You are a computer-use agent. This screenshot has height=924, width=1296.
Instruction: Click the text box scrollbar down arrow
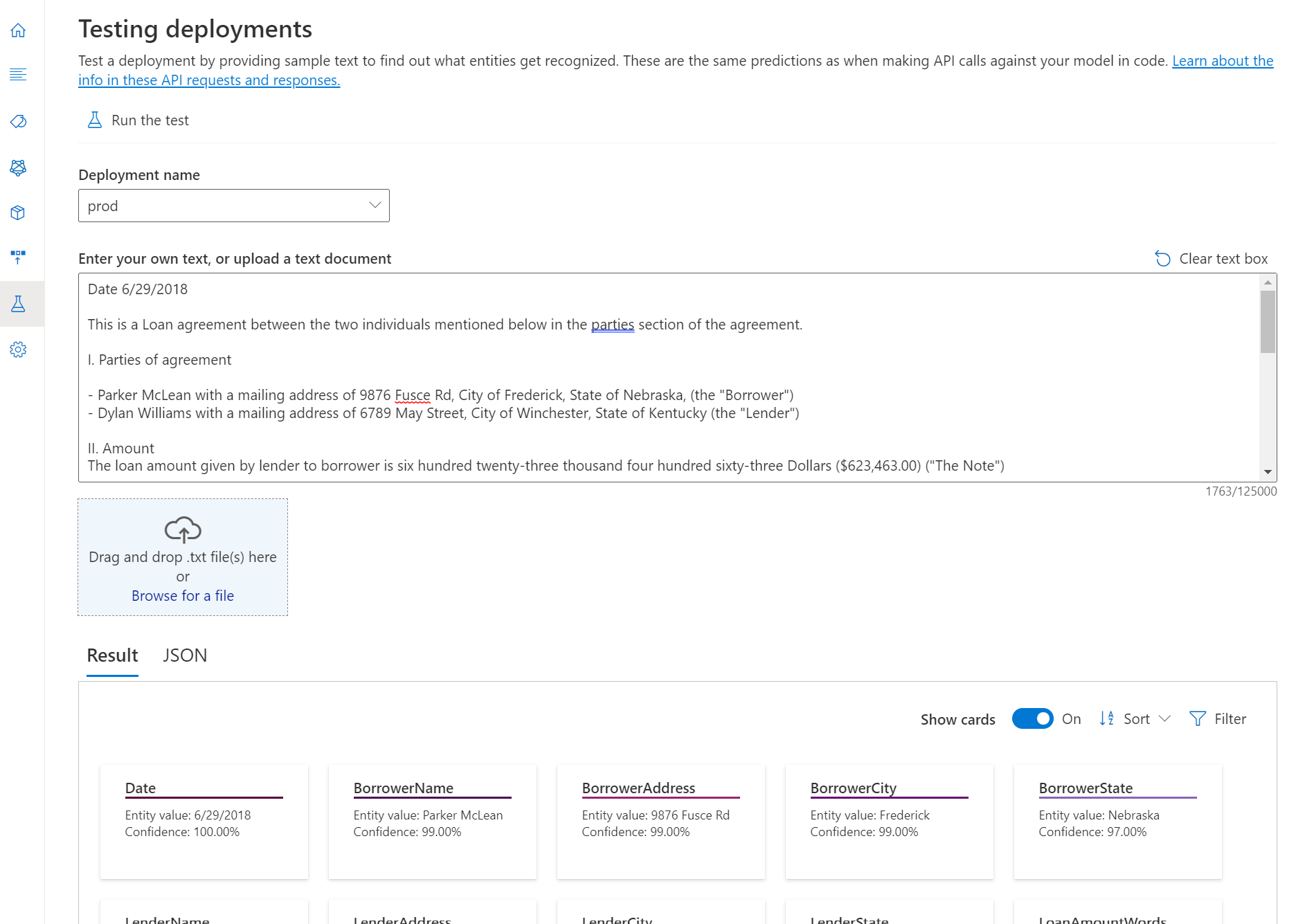point(1268,472)
